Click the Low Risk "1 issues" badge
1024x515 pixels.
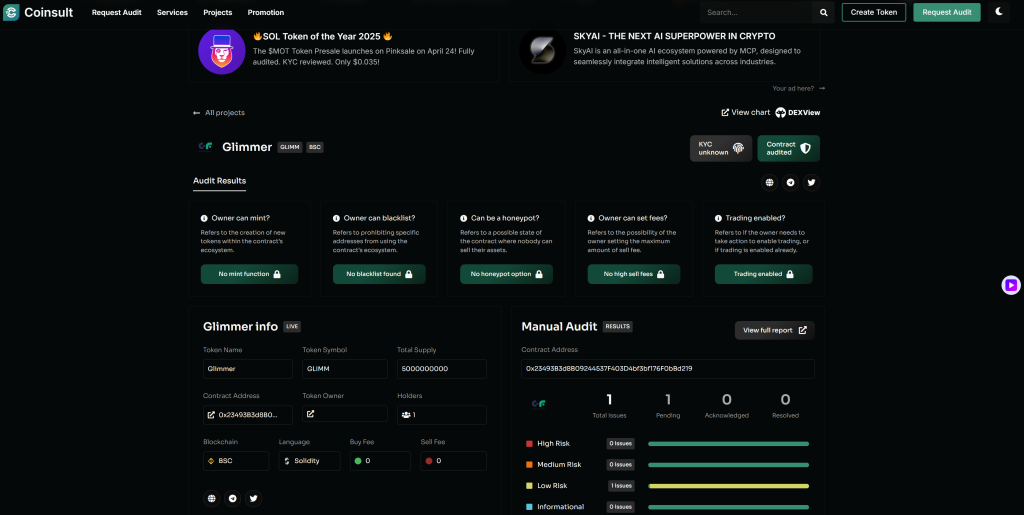tap(620, 486)
